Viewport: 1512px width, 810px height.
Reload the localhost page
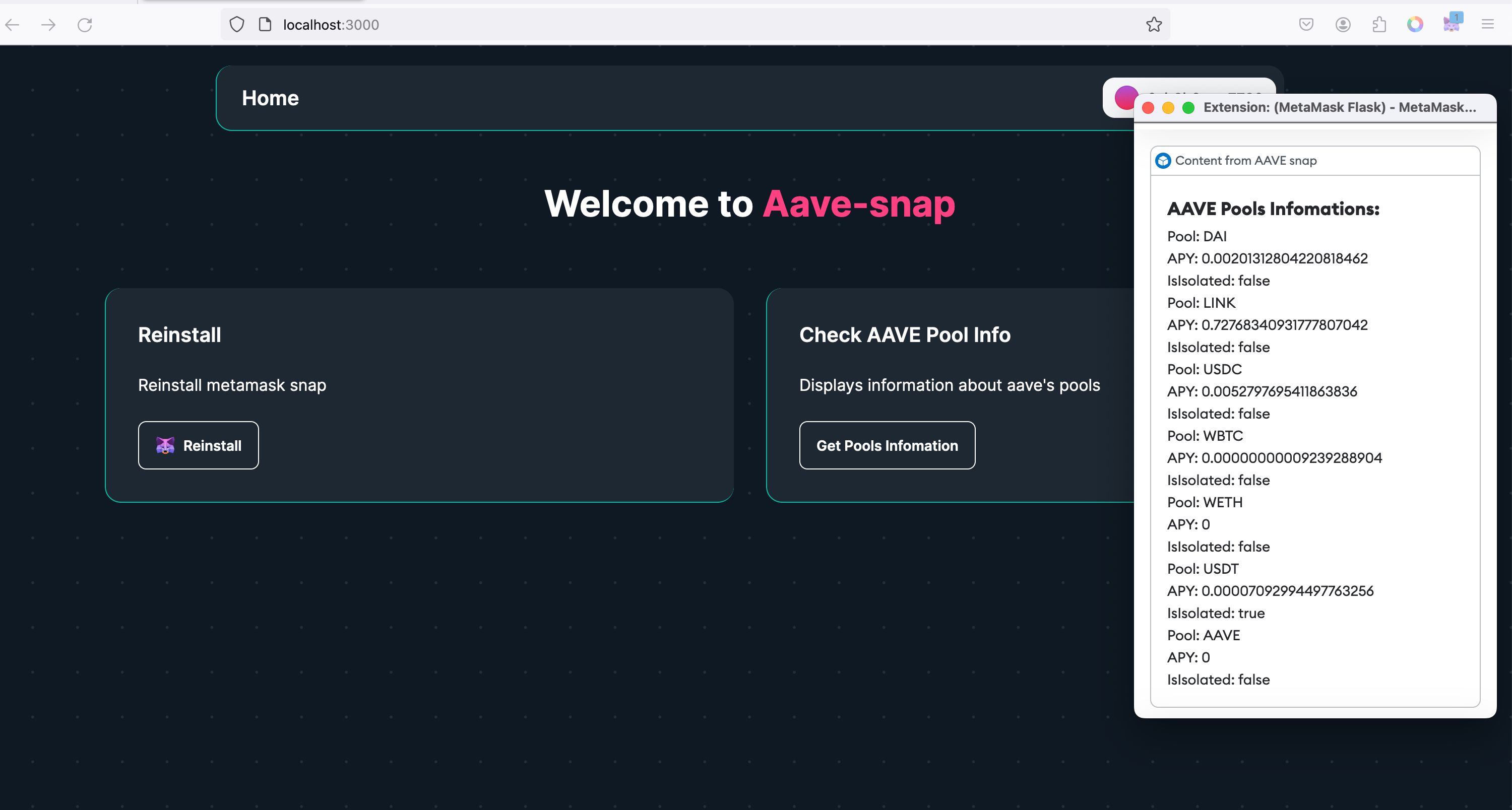coord(85,25)
